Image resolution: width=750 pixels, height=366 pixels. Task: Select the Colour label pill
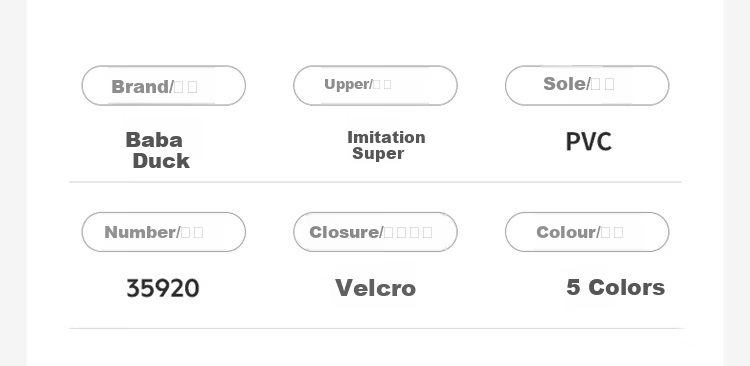tap(587, 232)
